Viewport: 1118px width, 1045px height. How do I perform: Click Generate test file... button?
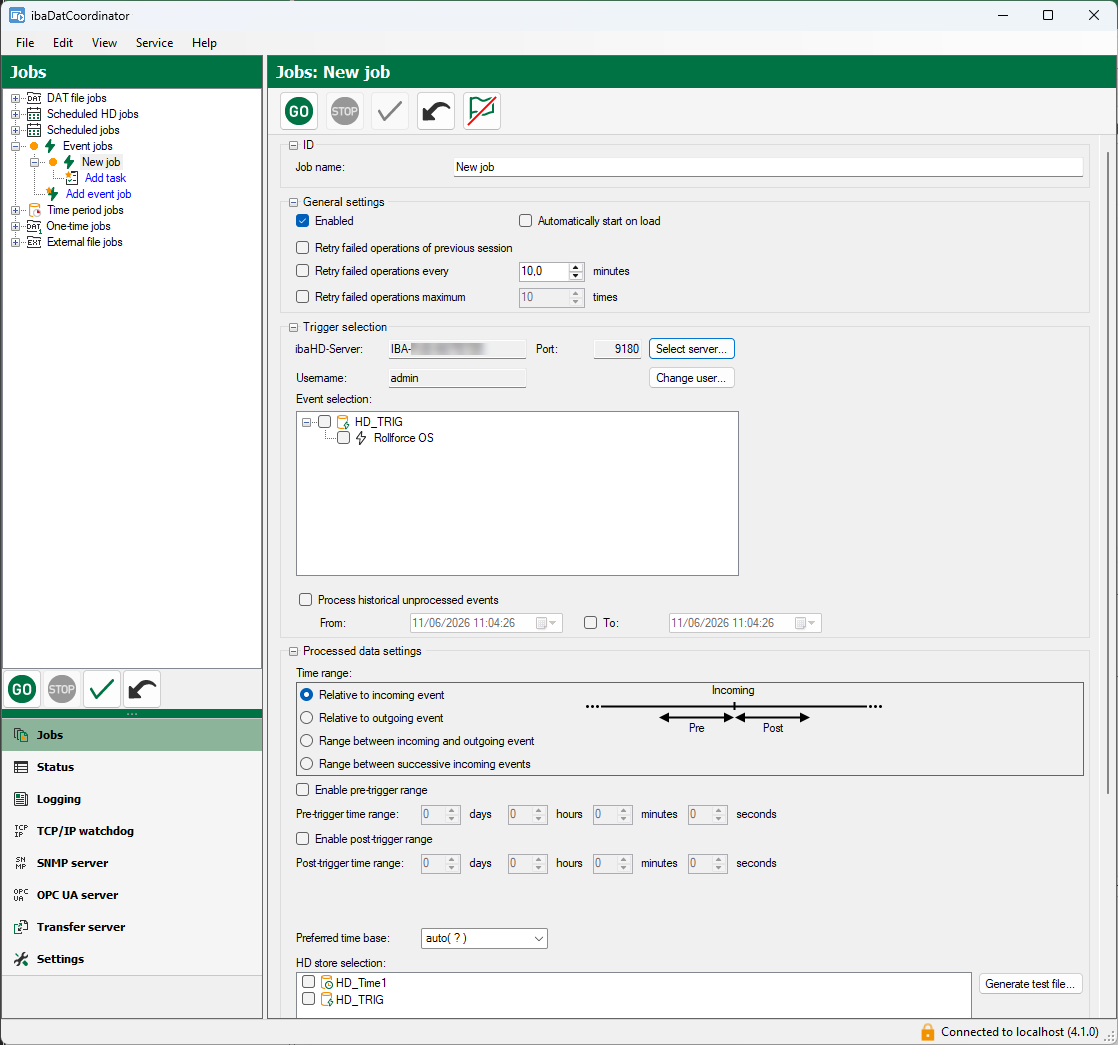coord(1030,984)
